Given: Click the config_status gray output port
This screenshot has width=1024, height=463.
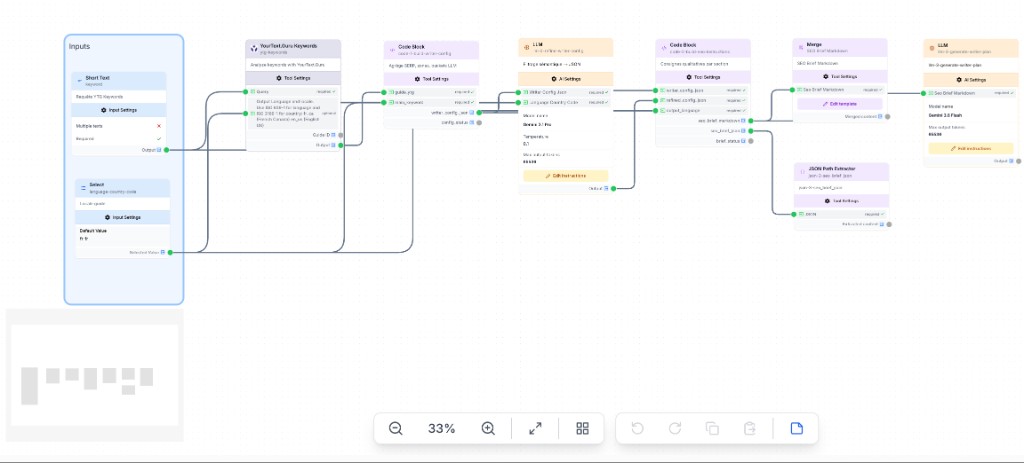Looking at the screenshot, I should tap(479, 122).
